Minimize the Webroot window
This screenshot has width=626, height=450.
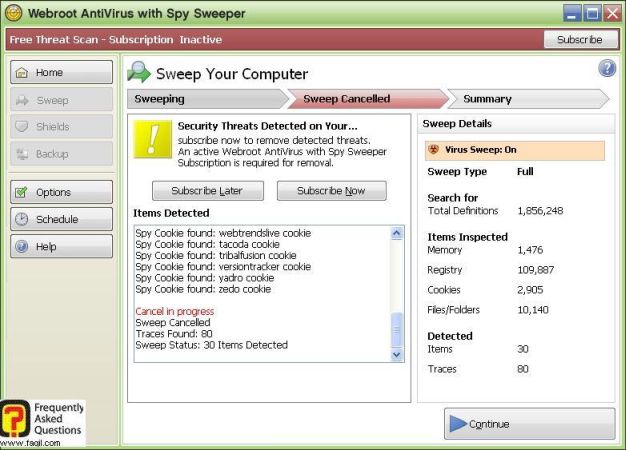pyautogui.click(x=572, y=13)
